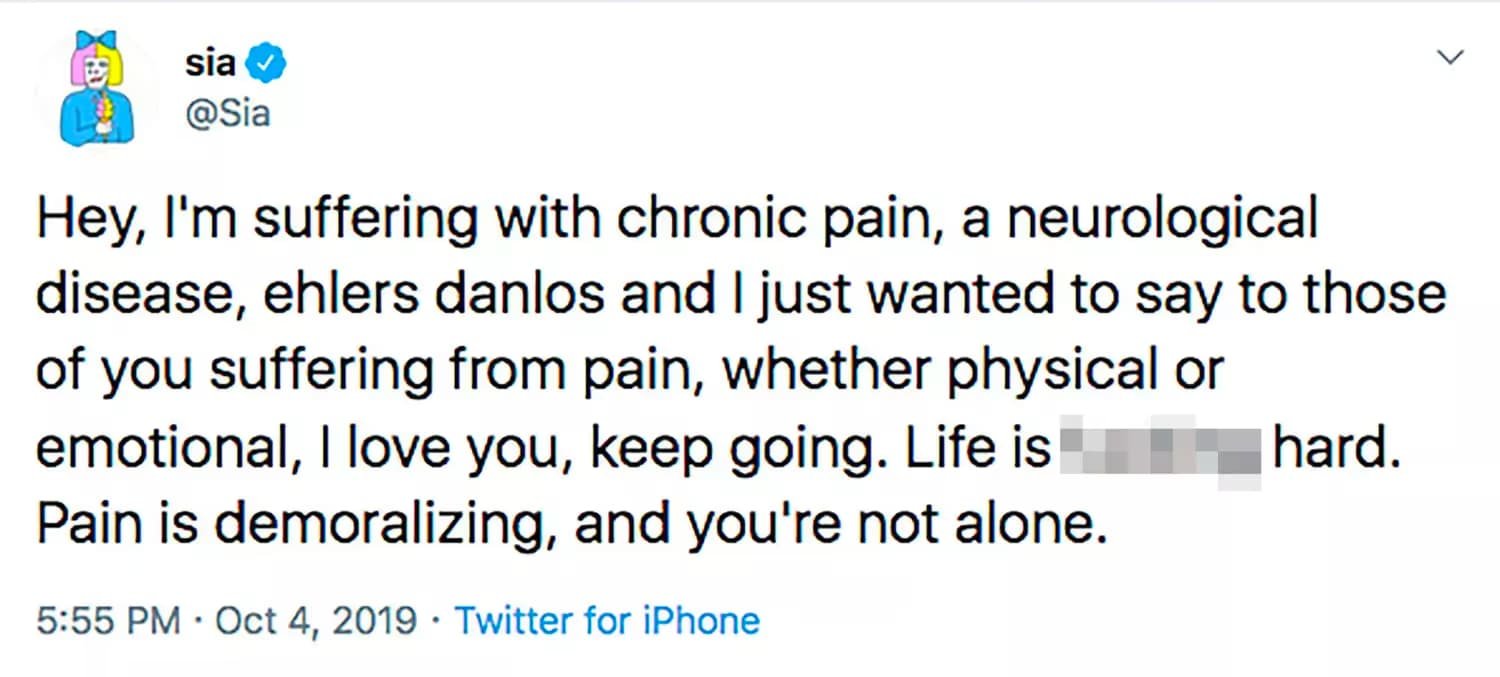The image size is (1500, 677).
Task: Open the tweet options chevron menu
Action: tap(1451, 58)
